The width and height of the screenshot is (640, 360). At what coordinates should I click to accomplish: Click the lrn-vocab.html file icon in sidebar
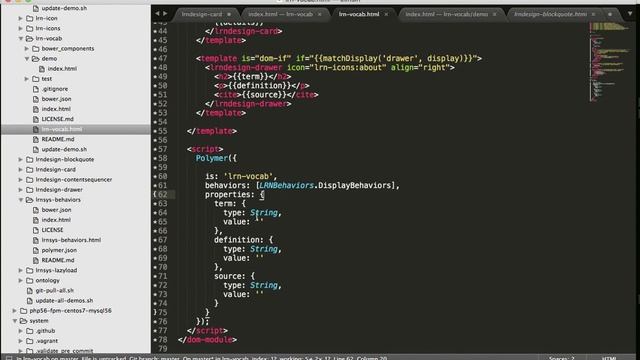(36, 129)
